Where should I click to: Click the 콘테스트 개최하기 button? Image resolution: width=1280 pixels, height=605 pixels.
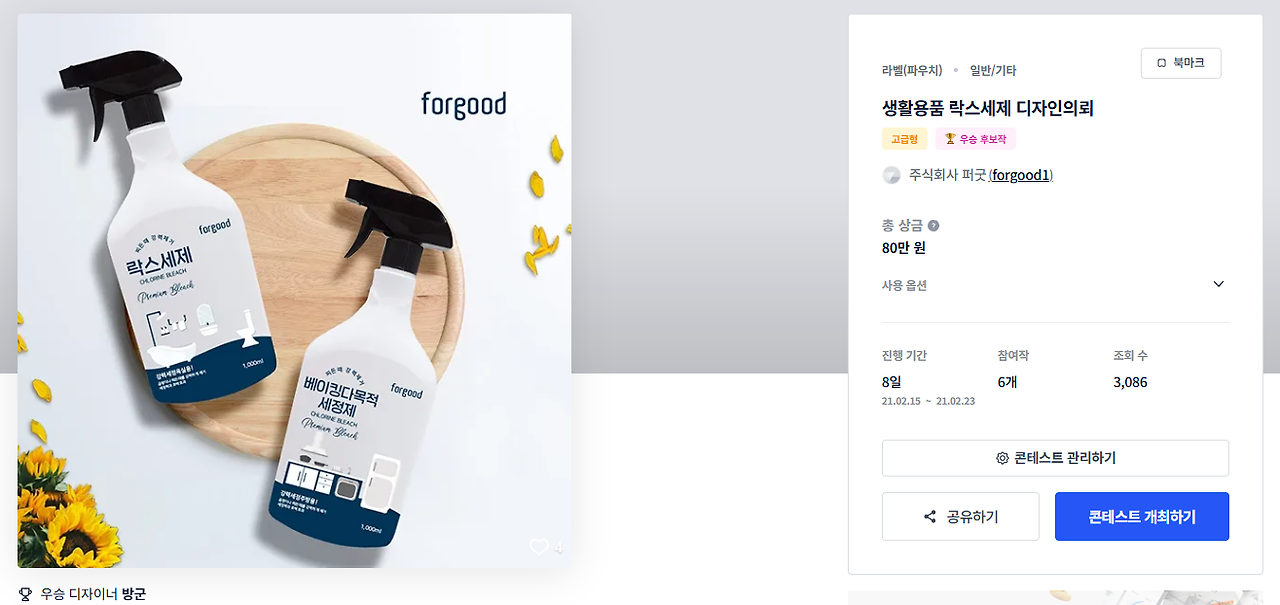(x=1142, y=516)
